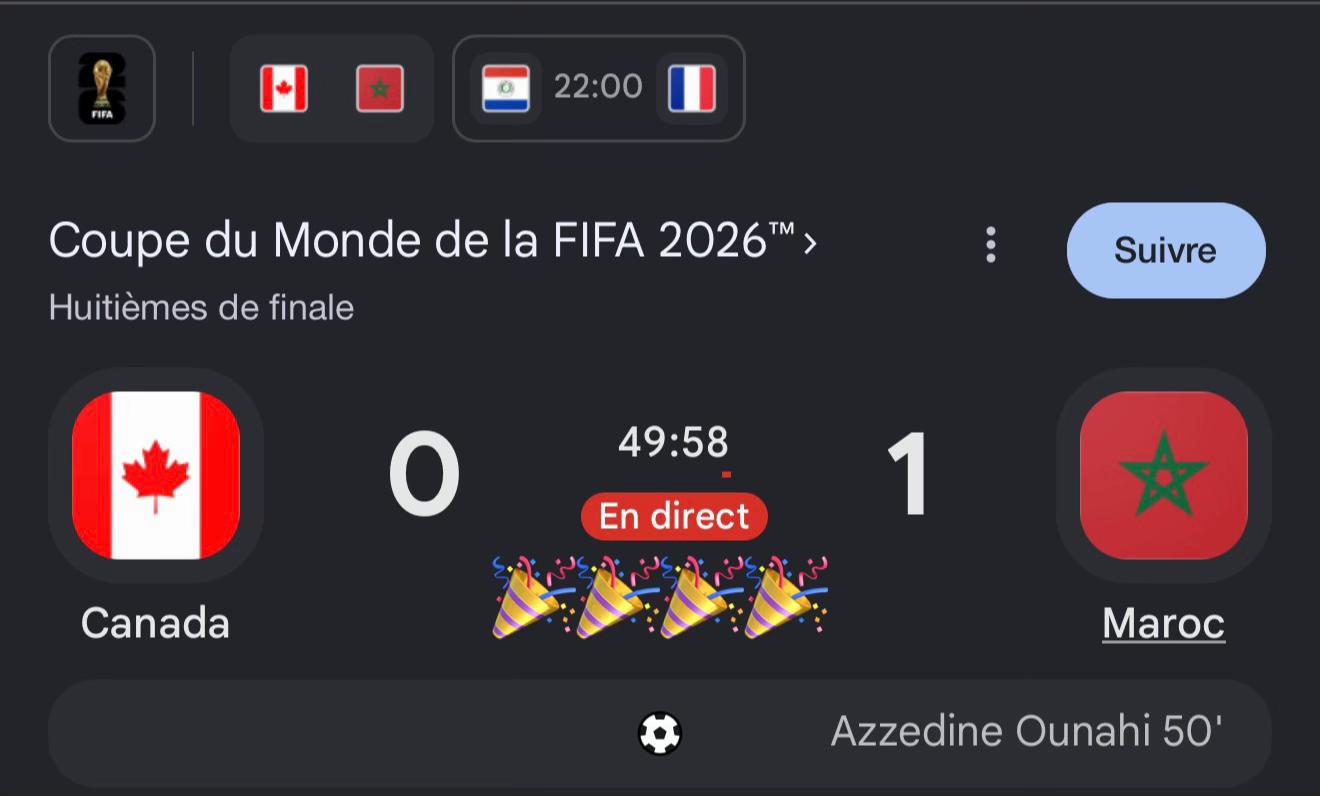1320x796 pixels.
Task: Click the Suivre button
Action: (1166, 250)
